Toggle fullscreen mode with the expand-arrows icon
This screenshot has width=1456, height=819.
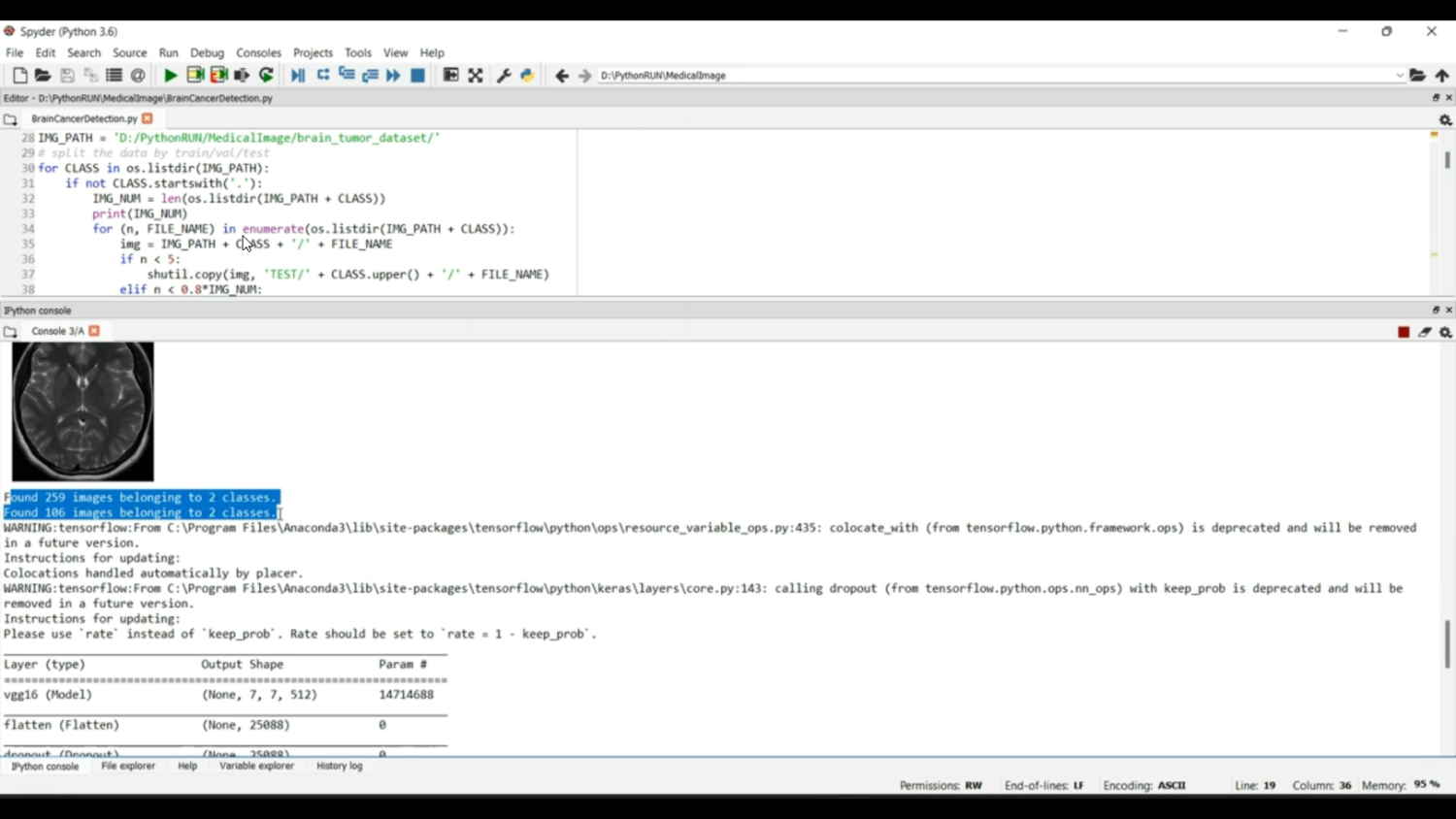pos(476,76)
